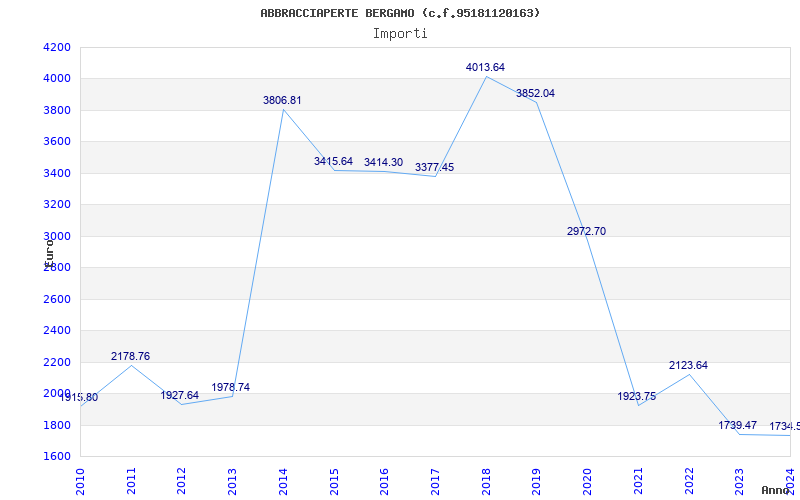Select the 3806.81 data label
This screenshot has height=500, width=800.
click(282, 101)
